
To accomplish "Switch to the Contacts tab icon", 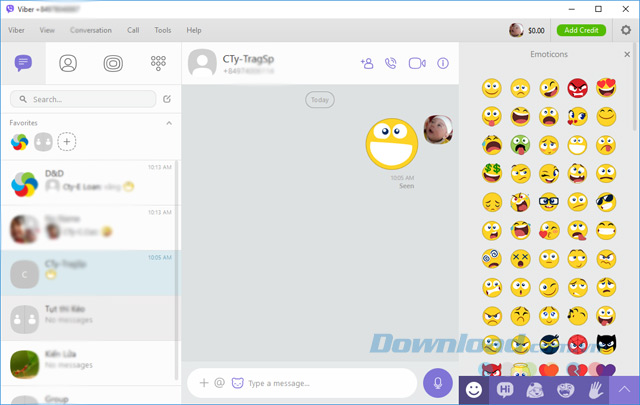I will (68, 63).
